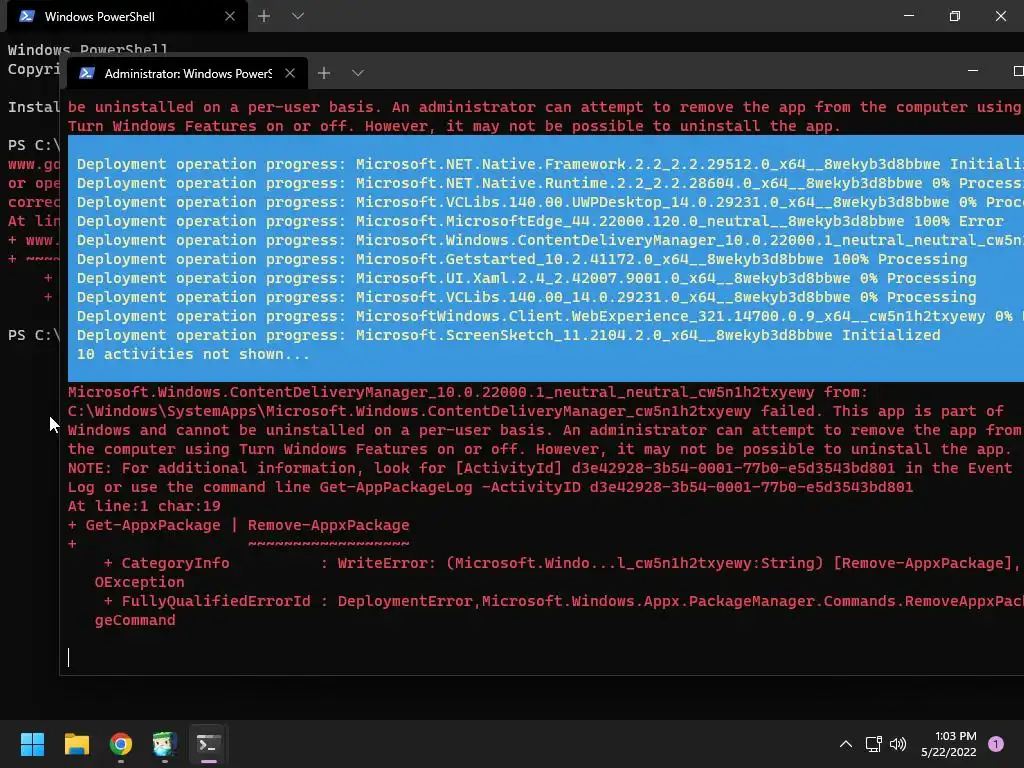Maximize the Administrator PowerShell window
Screen dimensions: 1024x768
[1017, 71]
